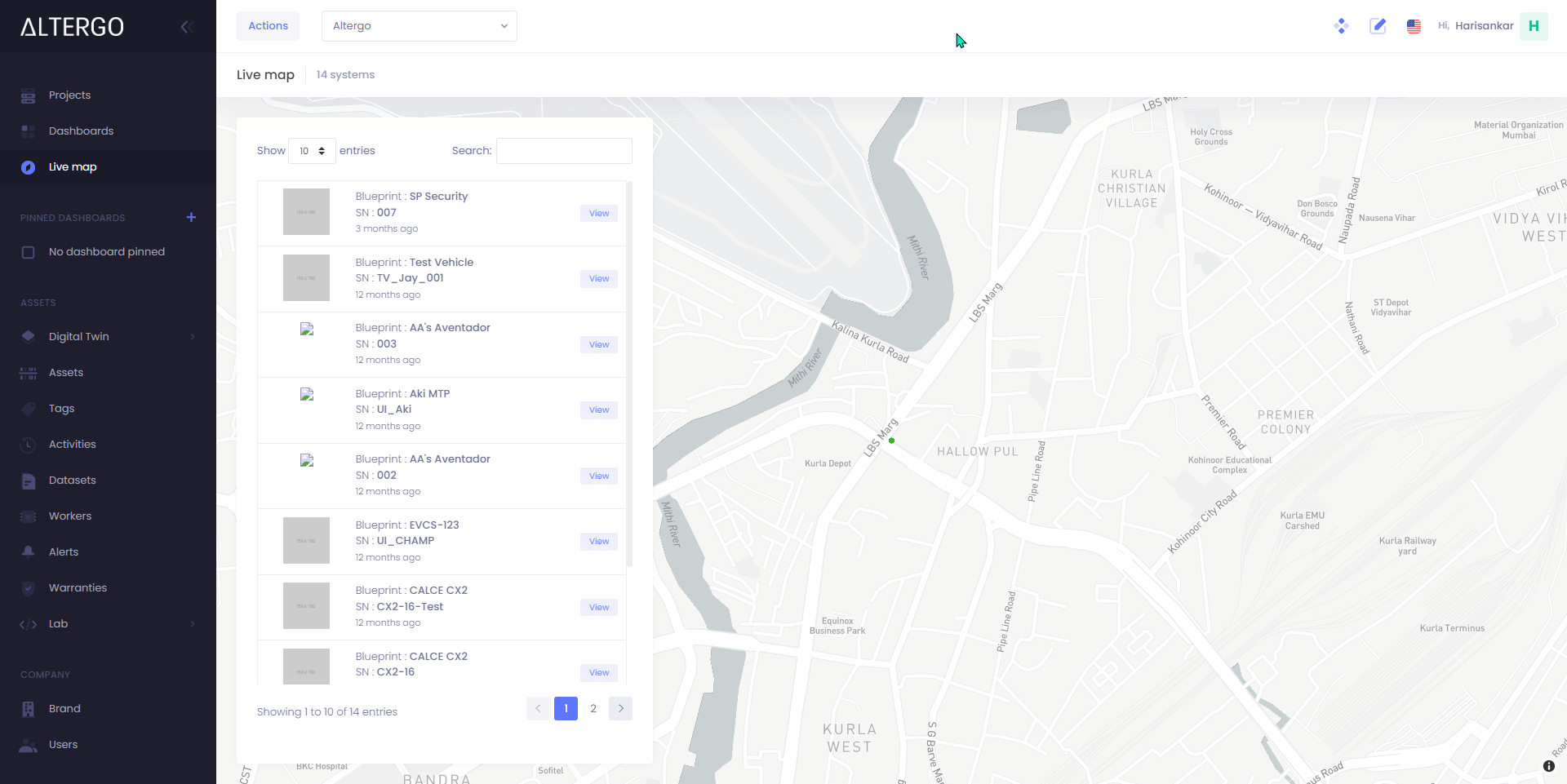Go to Warranties in the sidebar
Viewport: 1567px width, 784px height.
[78, 588]
